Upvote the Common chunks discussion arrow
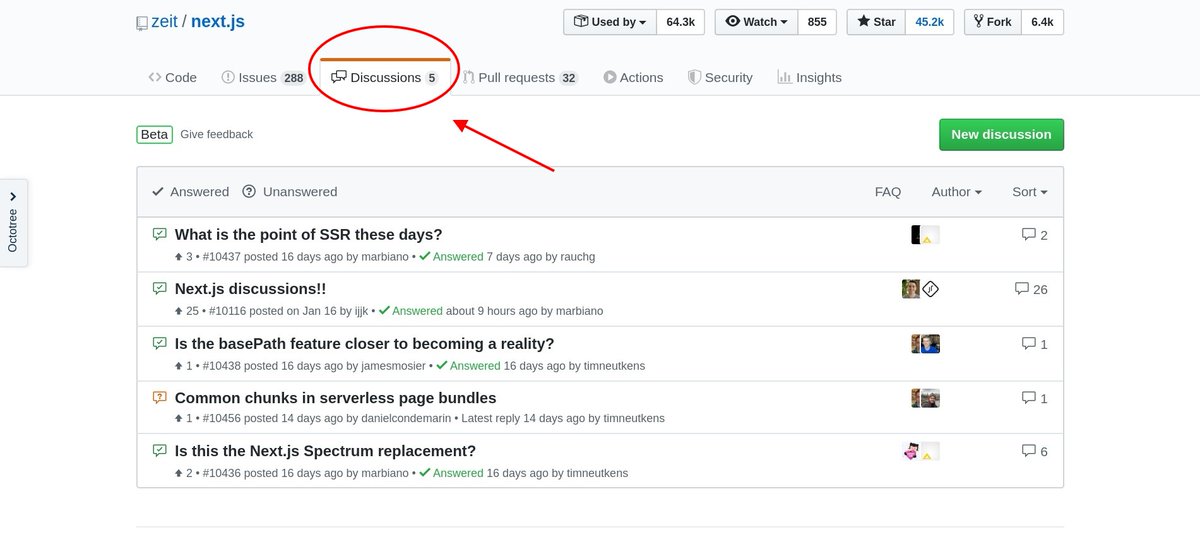This screenshot has height=542, width=1200. point(179,419)
